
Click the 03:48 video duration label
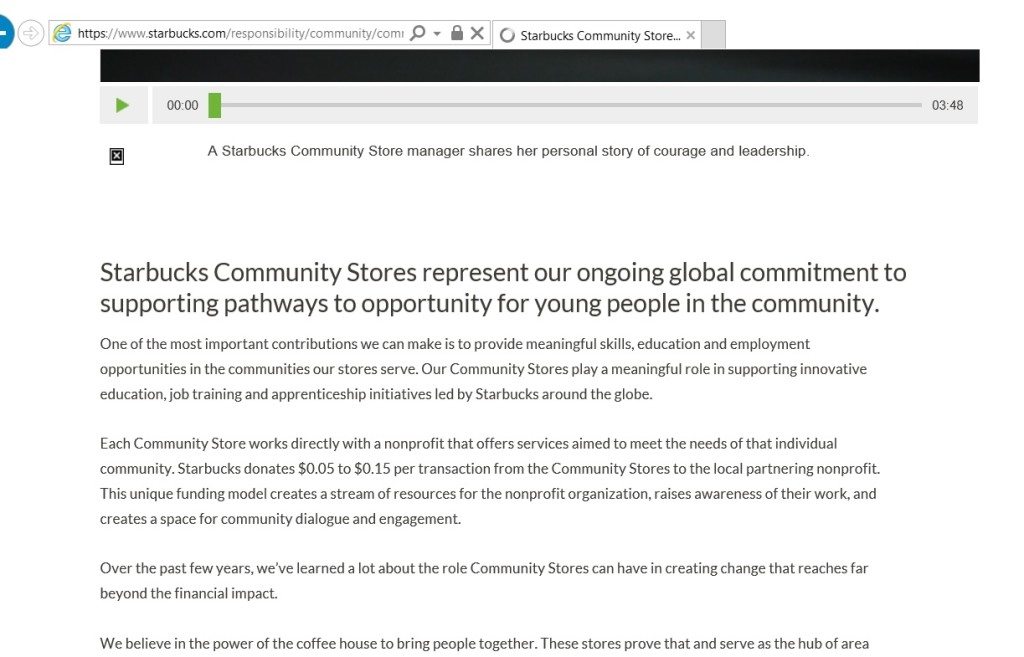click(x=947, y=105)
